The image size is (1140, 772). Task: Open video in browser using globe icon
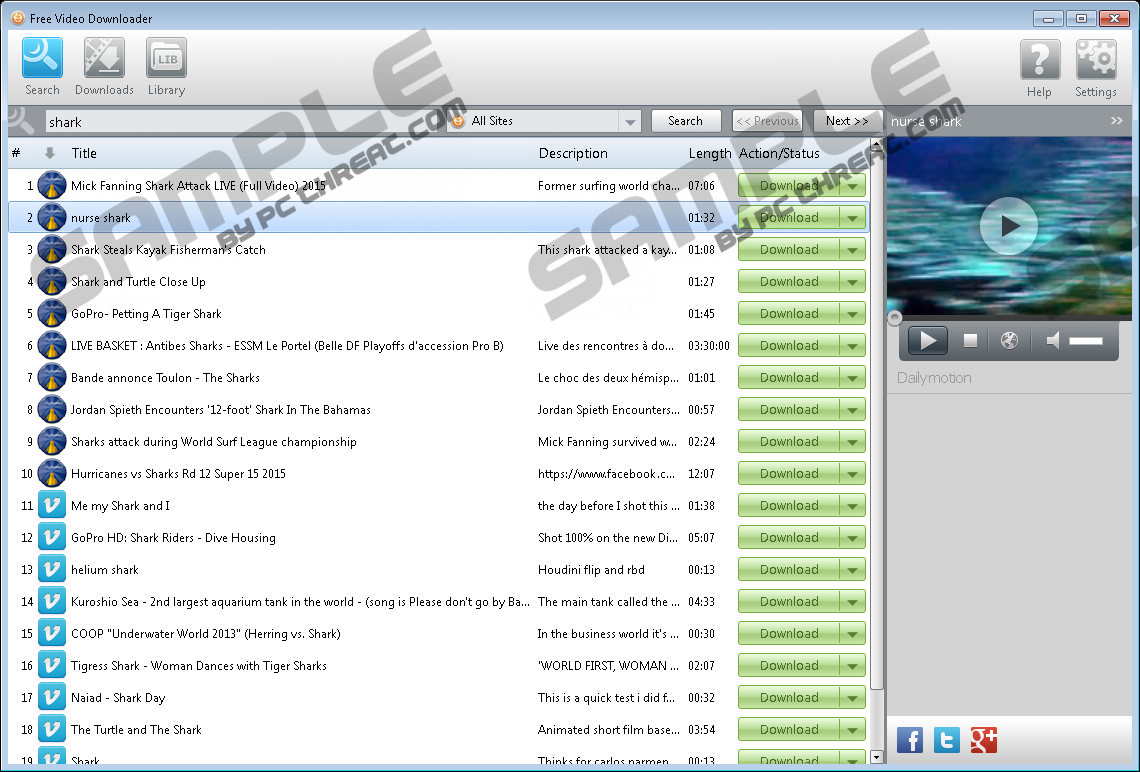coord(1009,341)
